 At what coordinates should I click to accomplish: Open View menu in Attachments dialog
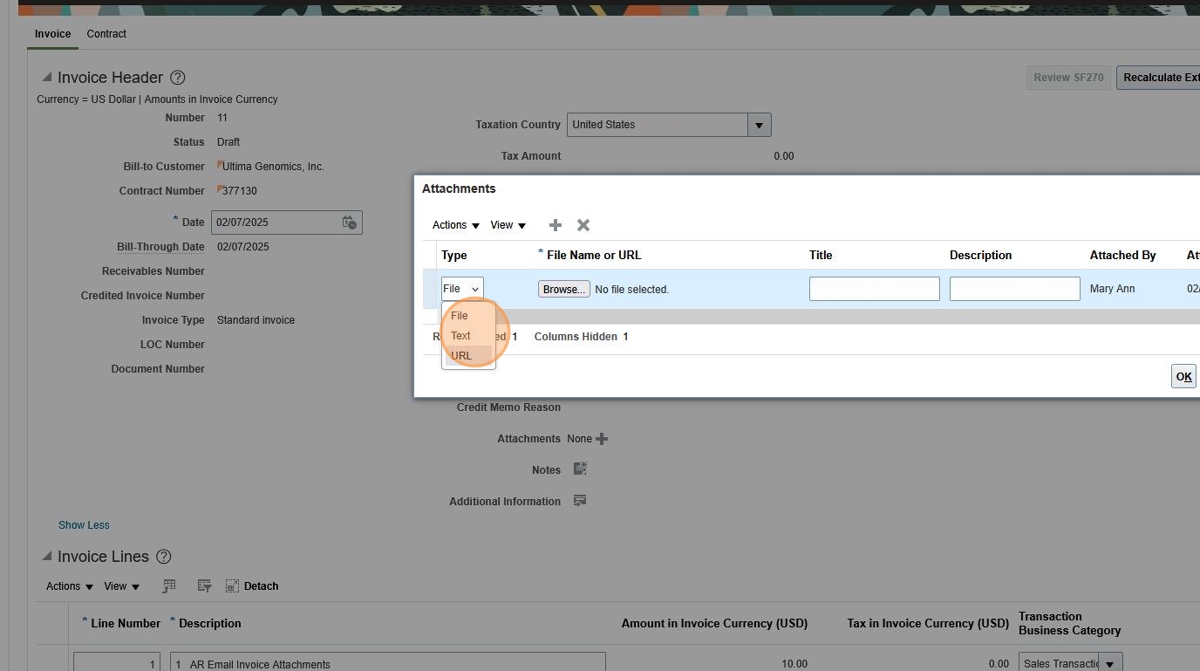tap(508, 225)
